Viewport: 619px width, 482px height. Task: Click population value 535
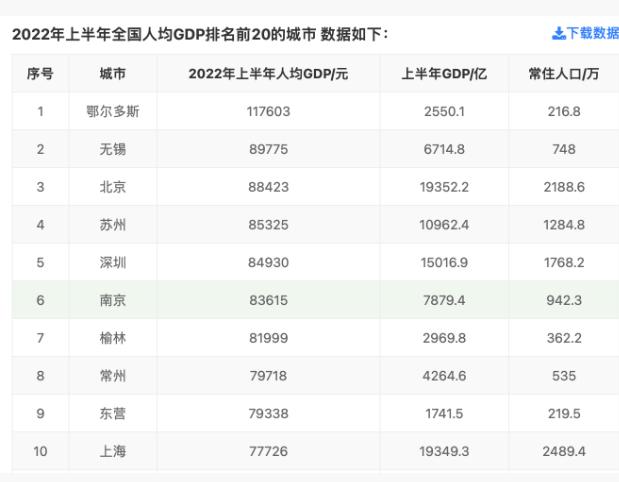click(x=564, y=376)
